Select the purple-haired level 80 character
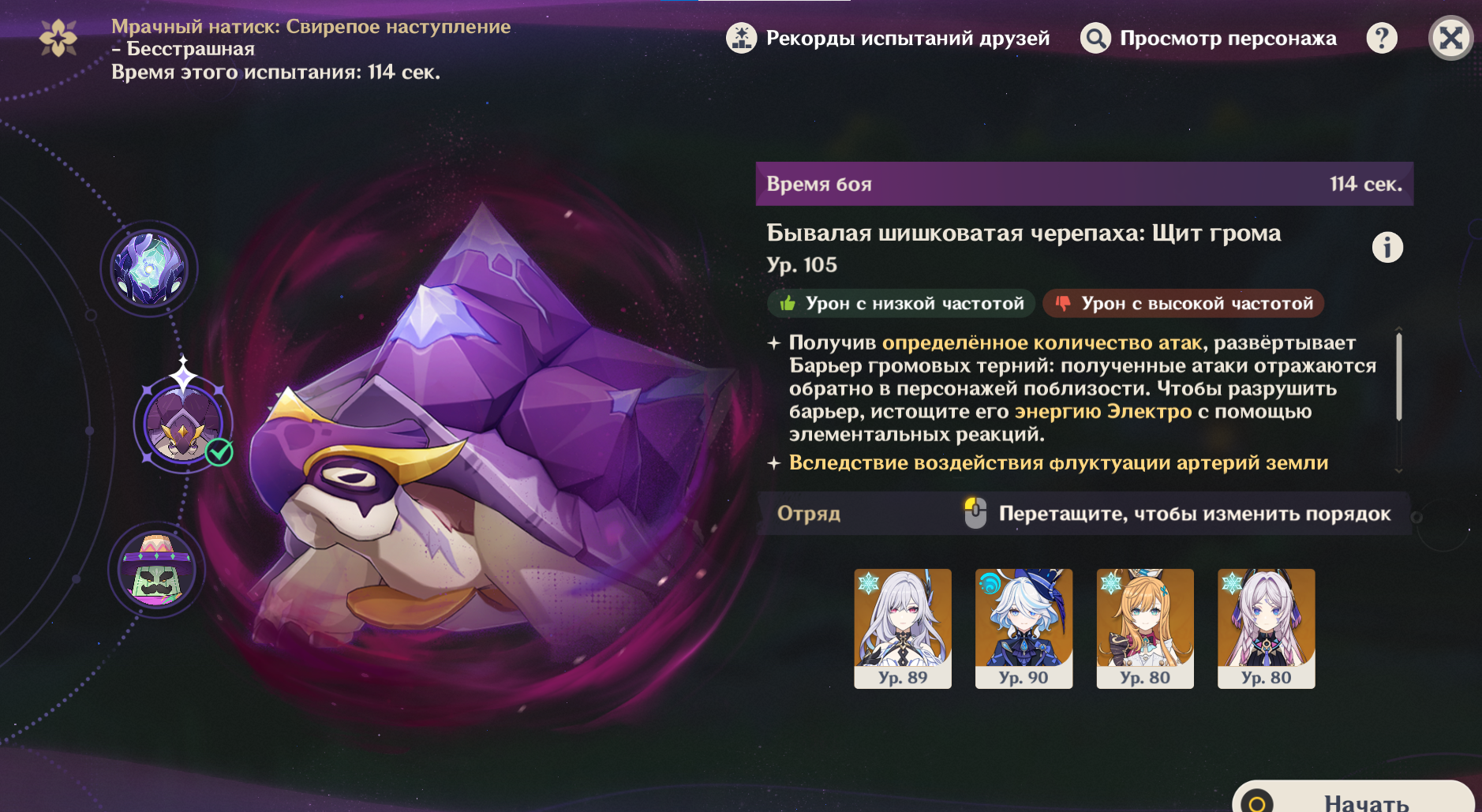The height and width of the screenshot is (812, 1482). click(x=1266, y=629)
